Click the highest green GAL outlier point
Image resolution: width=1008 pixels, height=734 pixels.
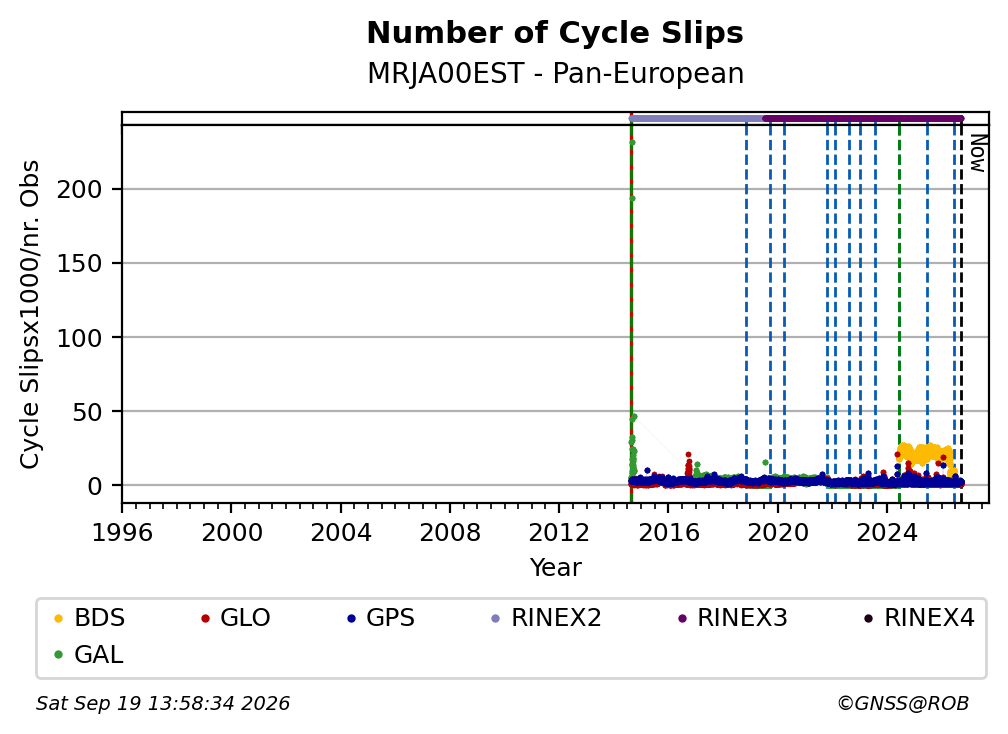[x=633, y=143]
